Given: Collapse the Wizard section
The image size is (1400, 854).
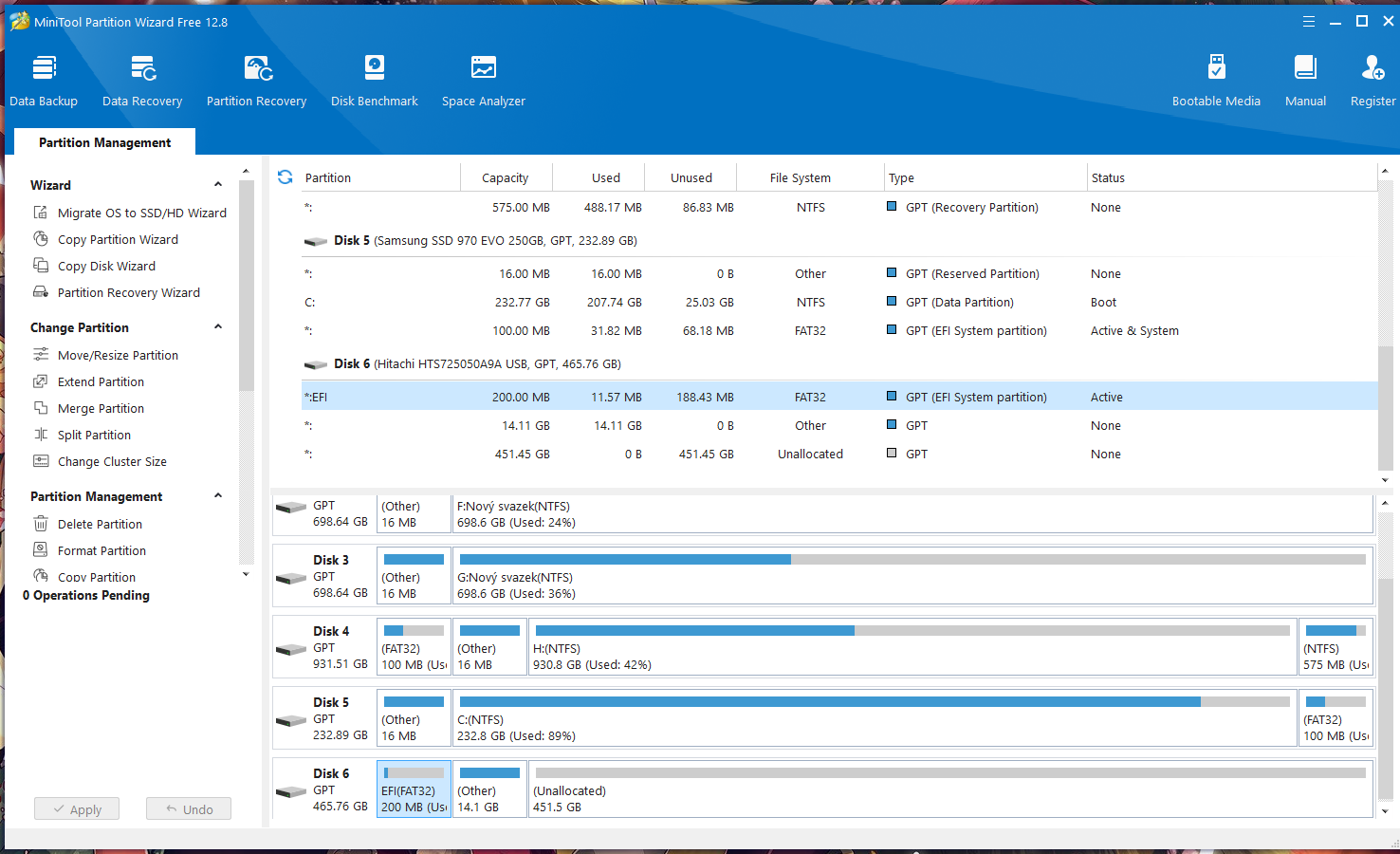Looking at the screenshot, I should (x=218, y=185).
